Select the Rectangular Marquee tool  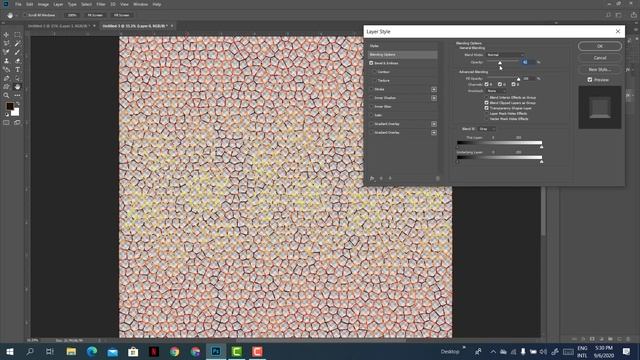17,35
